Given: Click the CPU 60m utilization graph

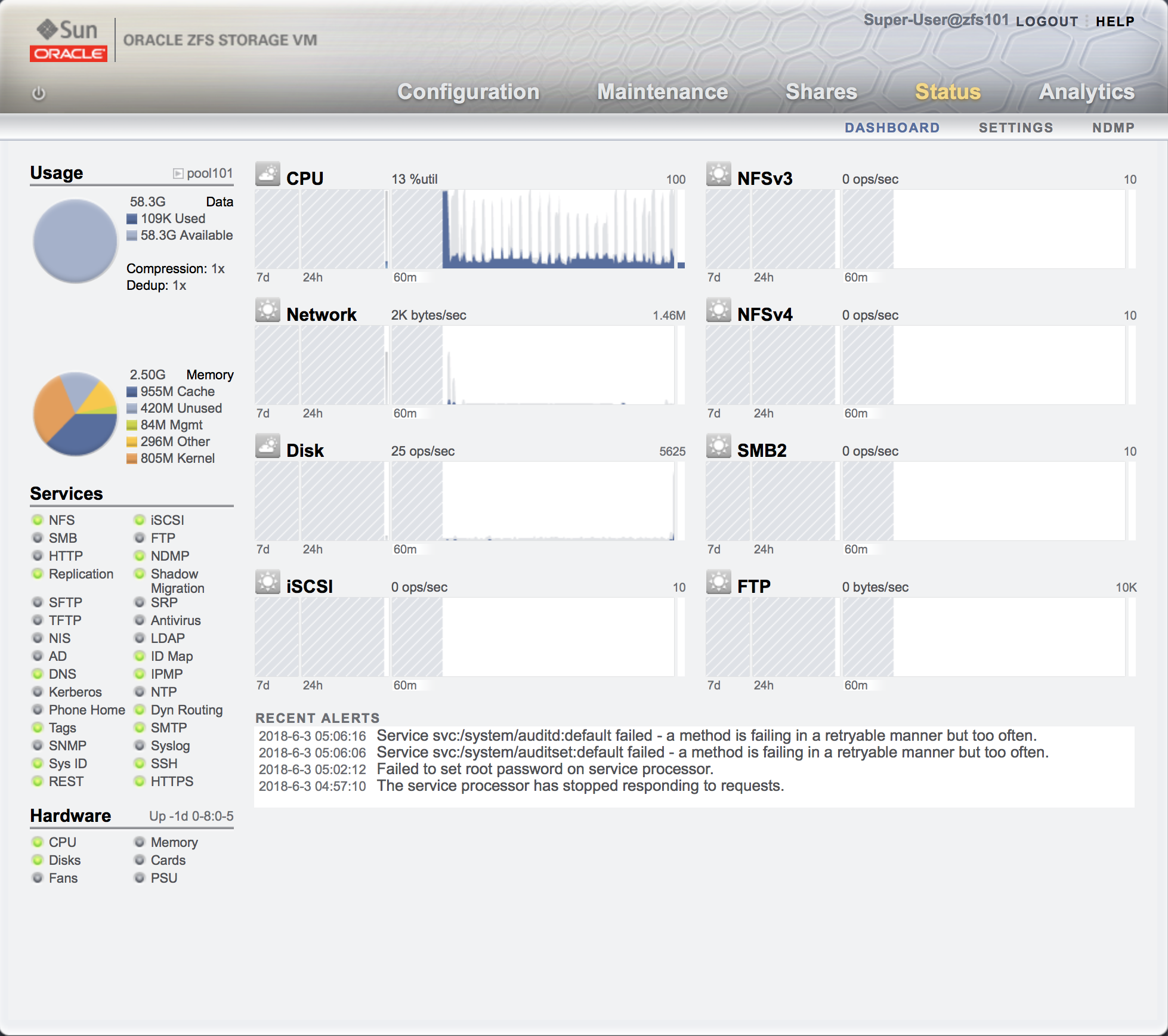Looking at the screenshot, I should tap(533, 229).
